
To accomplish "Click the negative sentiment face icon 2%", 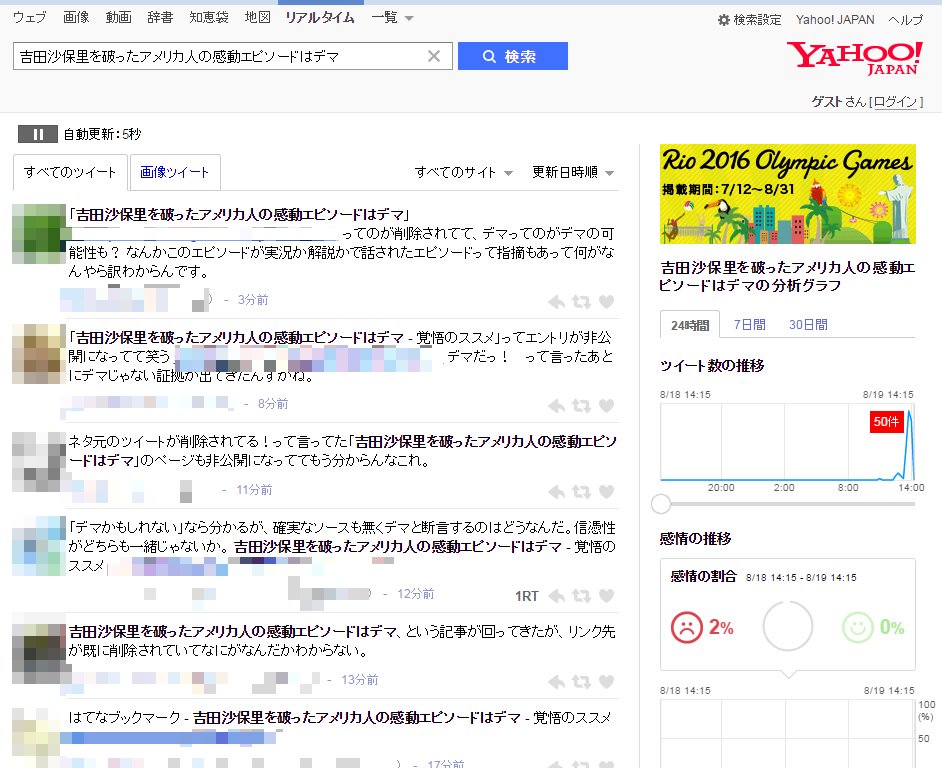I will point(687,627).
